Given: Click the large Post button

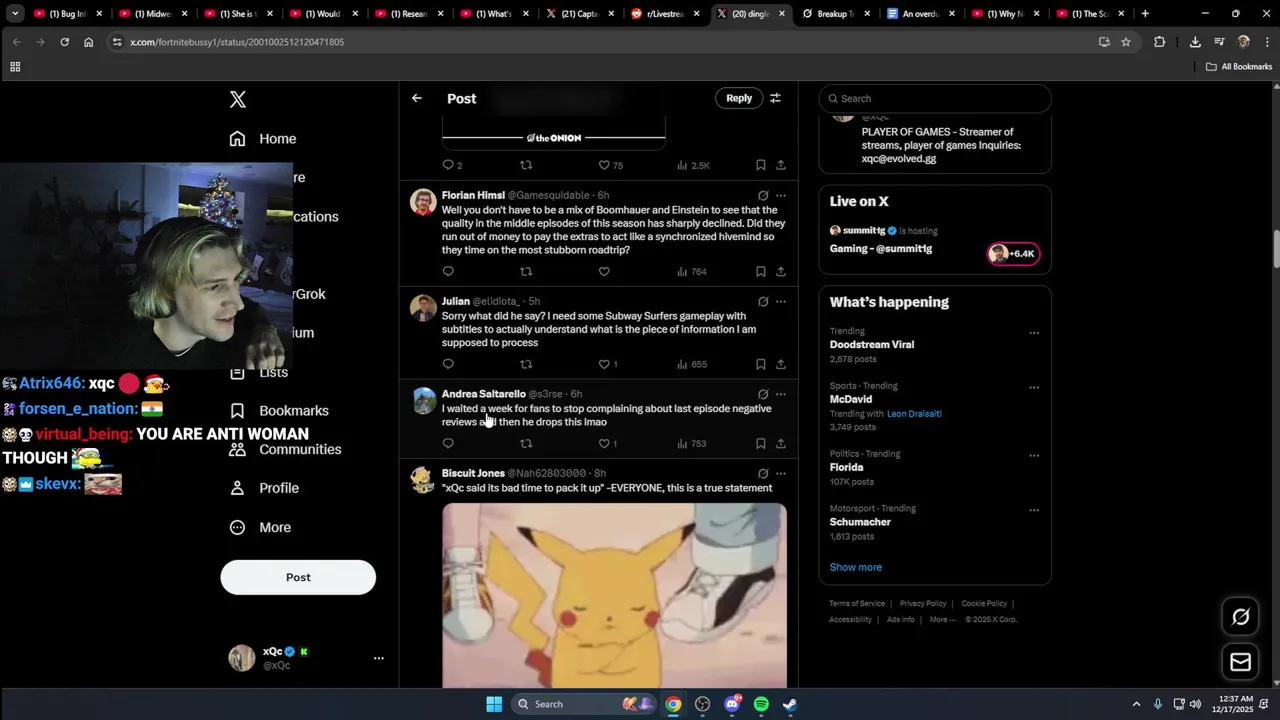Looking at the screenshot, I should coord(298,577).
